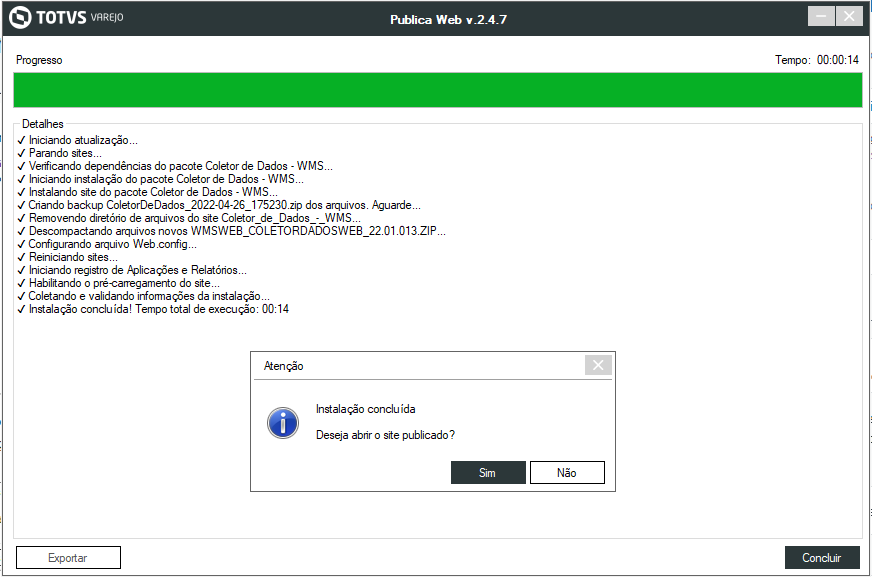This screenshot has width=872, height=577.
Task: Select the 'Descompactando arquivos novos' log line
Action: click(x=231, y=231)
